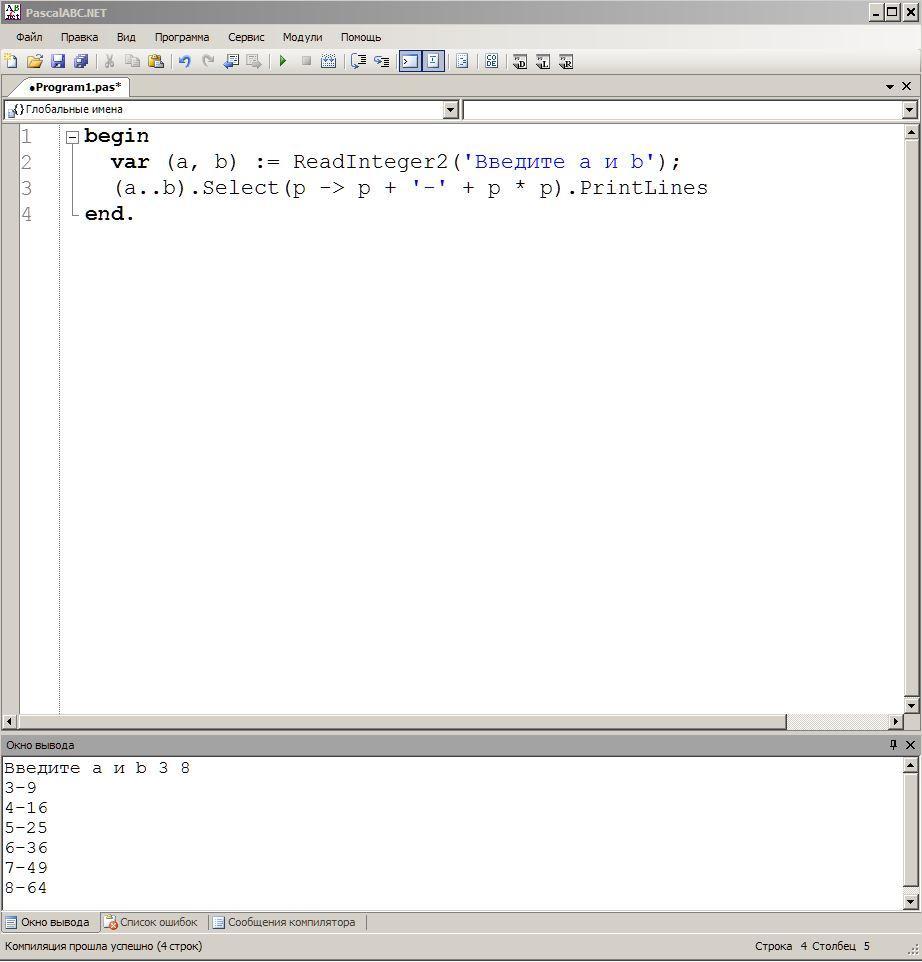Image resolution: width=922 pixels, height=962 pixels.
Task: Switch to Окно вывода tab
Action: (48, 922)
